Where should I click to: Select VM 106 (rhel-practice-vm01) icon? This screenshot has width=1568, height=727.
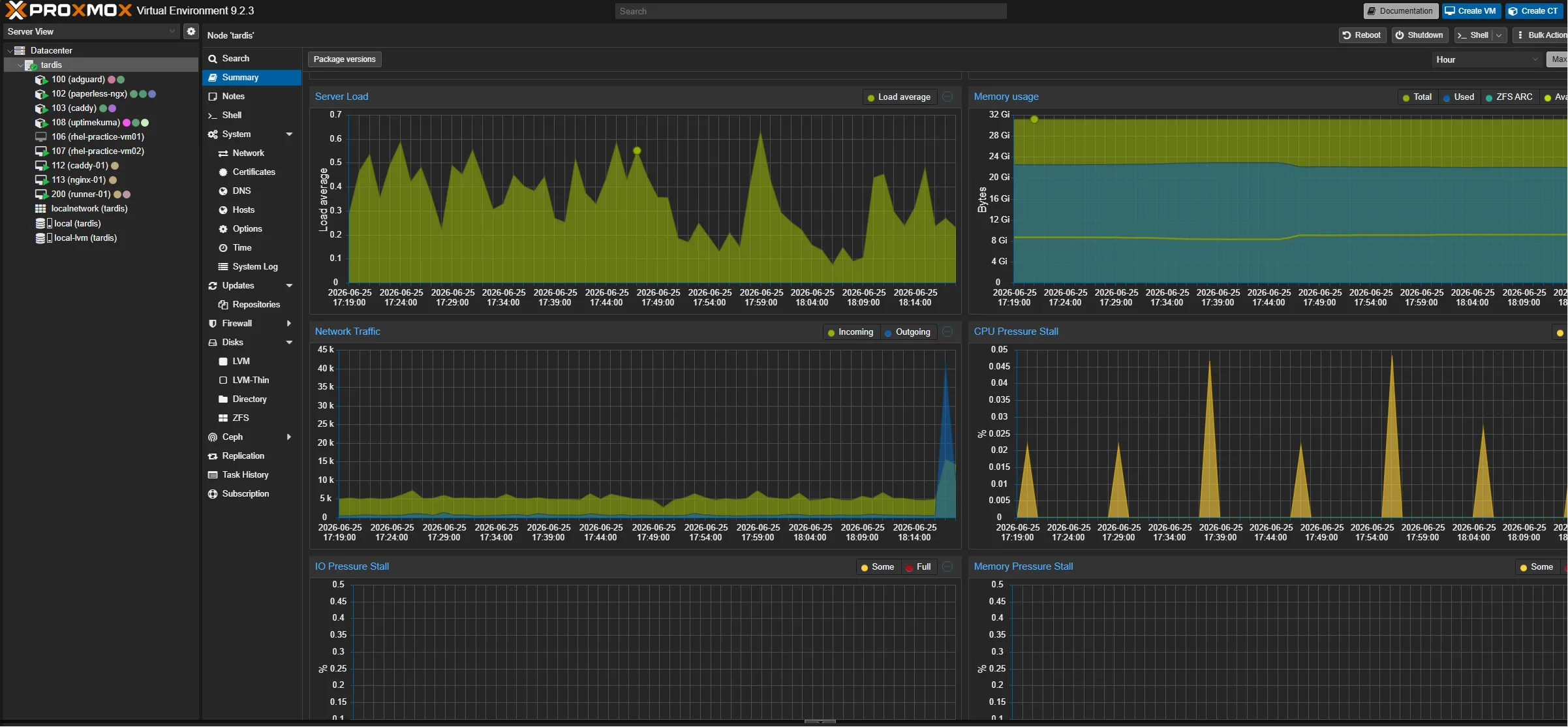(x=41, y=137)
